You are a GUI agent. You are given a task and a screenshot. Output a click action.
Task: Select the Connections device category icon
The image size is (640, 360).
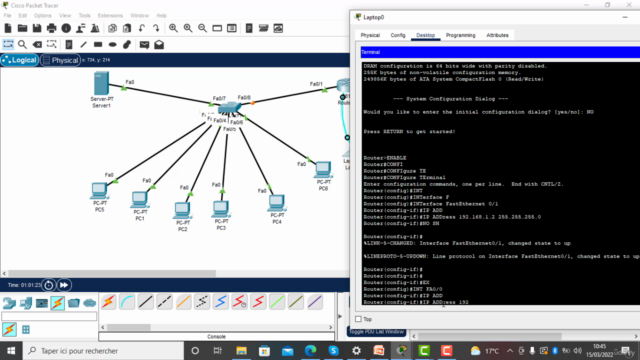[x=58, y=303]
